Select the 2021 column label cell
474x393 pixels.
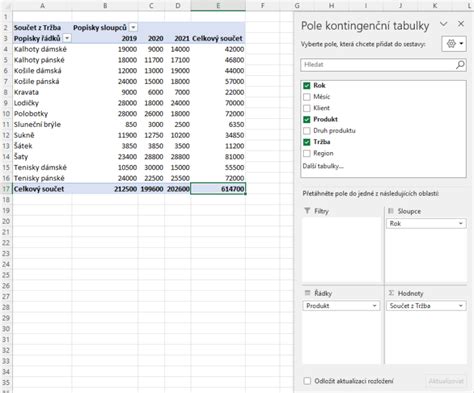pyautogui.click(x=178, y=38)
